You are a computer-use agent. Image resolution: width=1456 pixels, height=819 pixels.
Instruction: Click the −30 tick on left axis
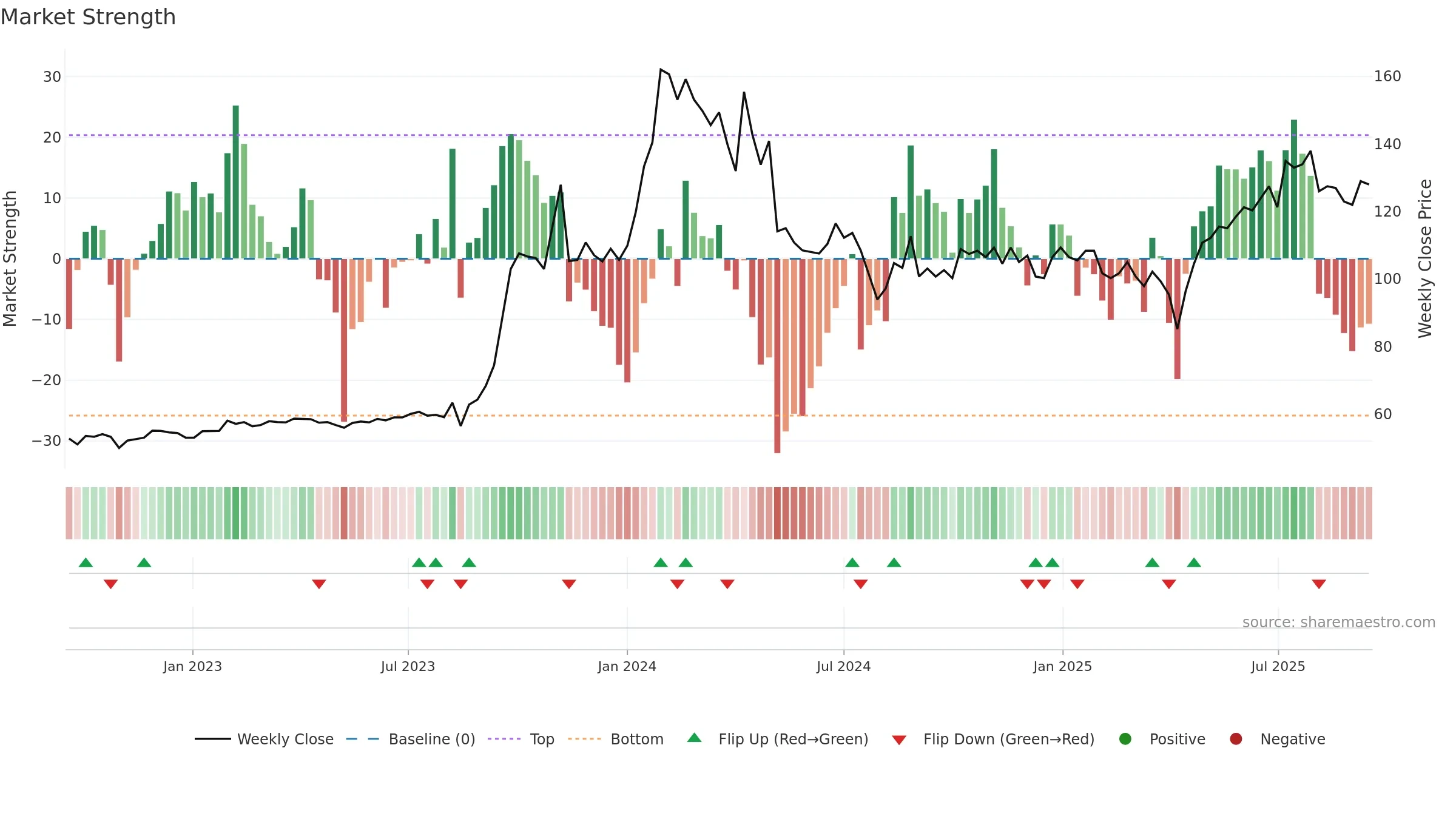(x=47, y=440)
